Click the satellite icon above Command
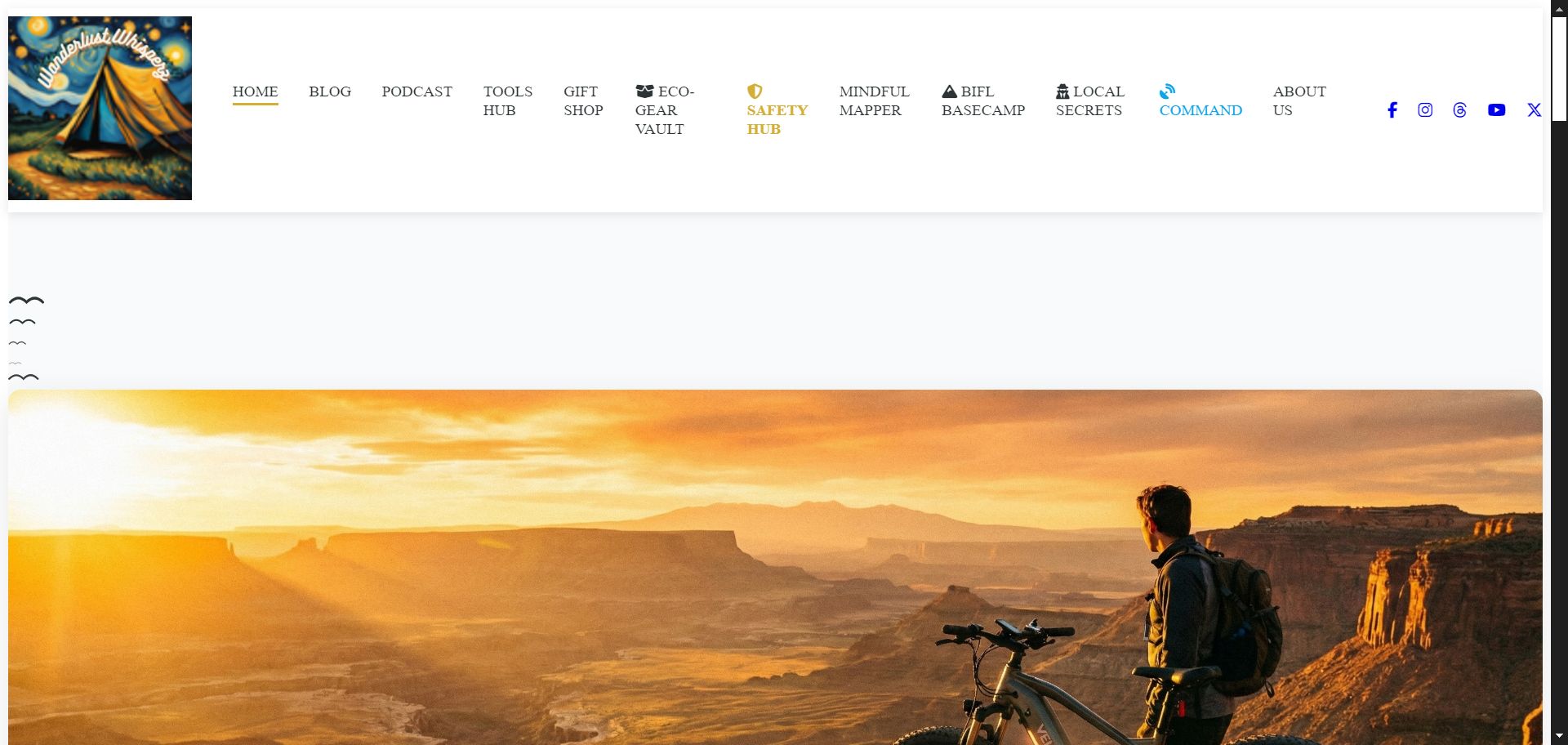The width and height of the screenshot is (1568, 745). click(1167, 91)
